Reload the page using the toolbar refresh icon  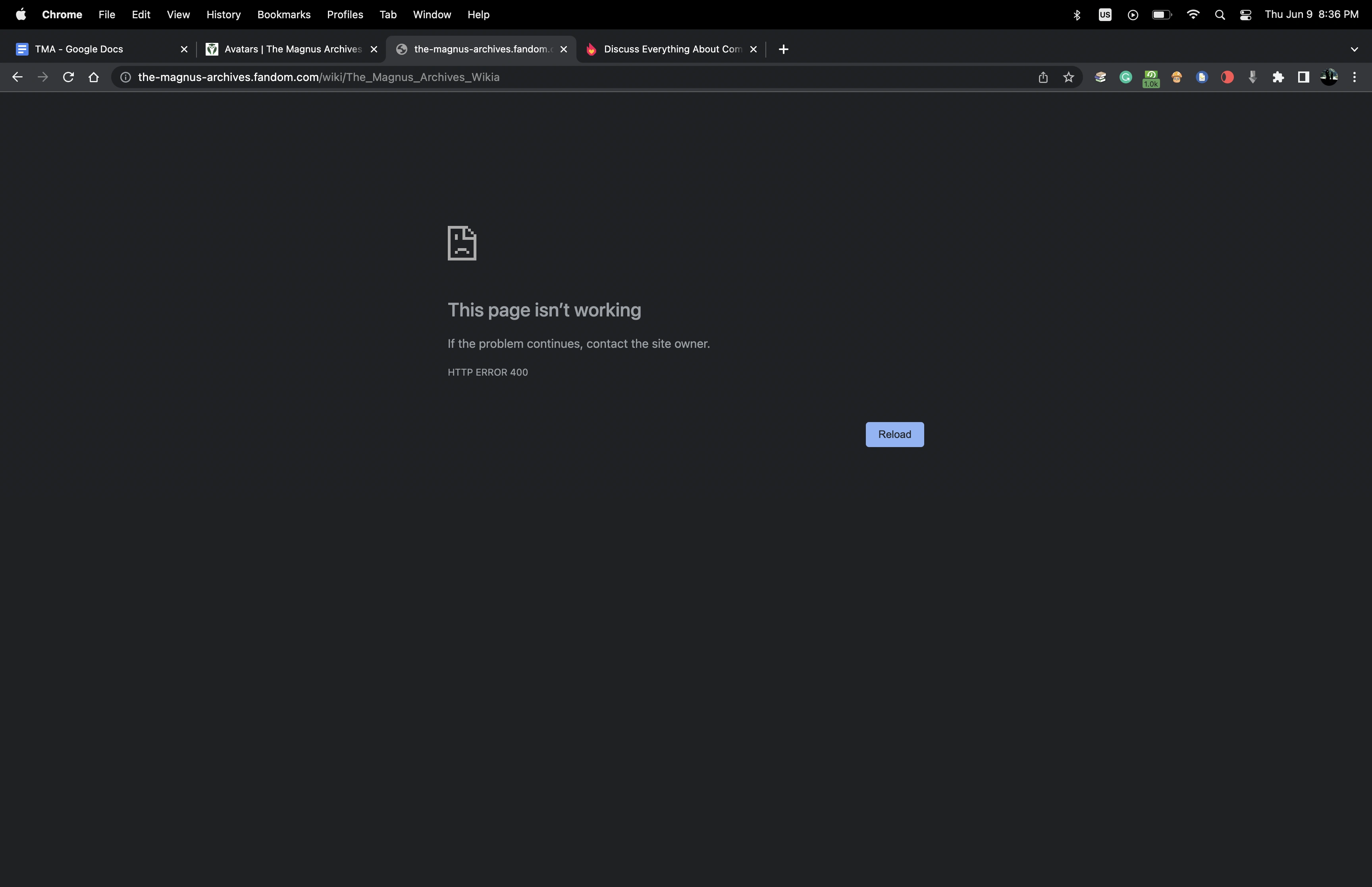68,77
